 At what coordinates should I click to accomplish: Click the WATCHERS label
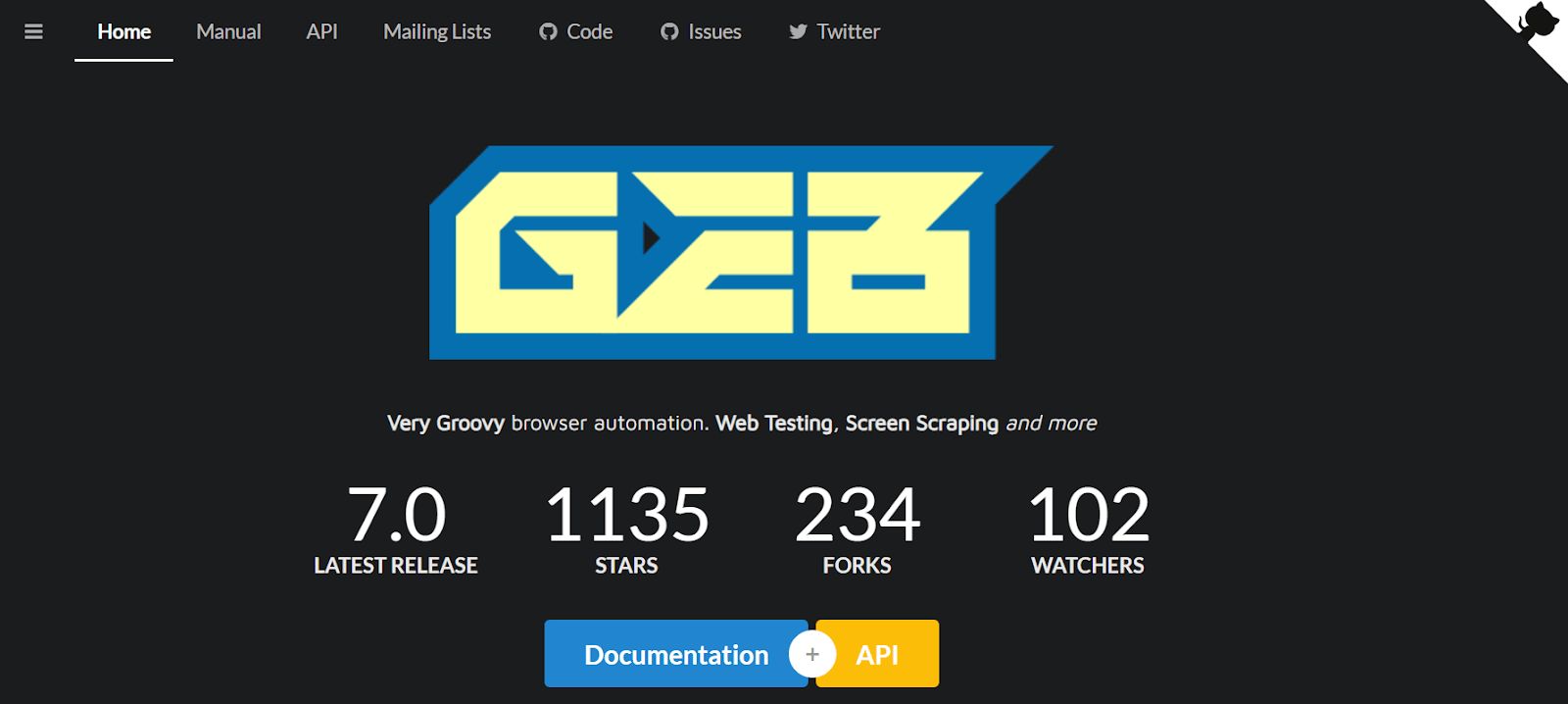pos(1088,566)
